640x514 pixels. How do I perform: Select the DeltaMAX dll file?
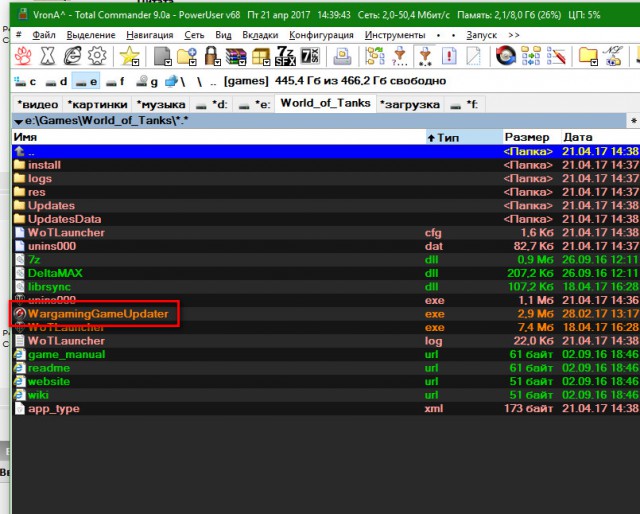point(326,273)
